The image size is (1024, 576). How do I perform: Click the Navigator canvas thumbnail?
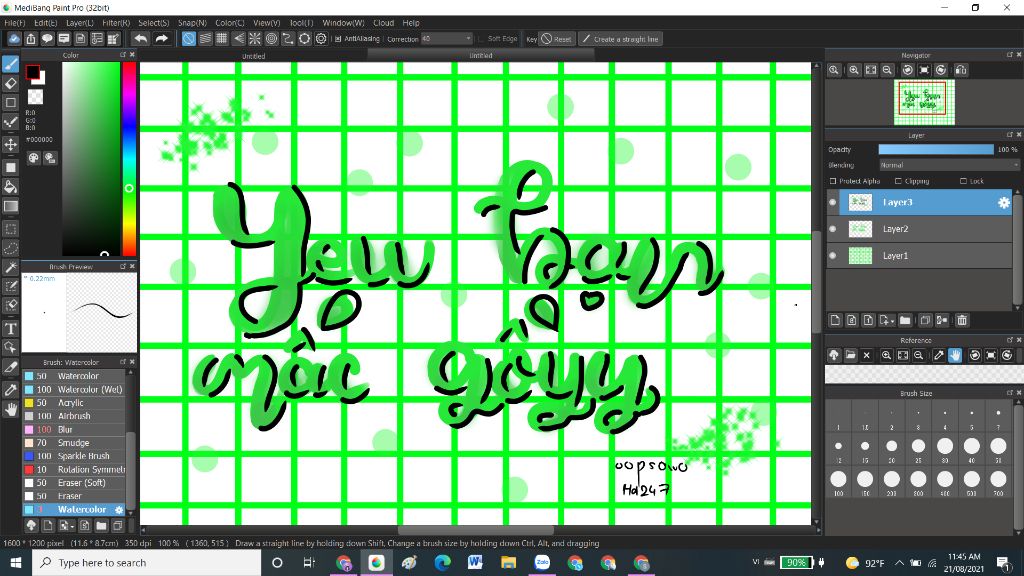[924, 103]
